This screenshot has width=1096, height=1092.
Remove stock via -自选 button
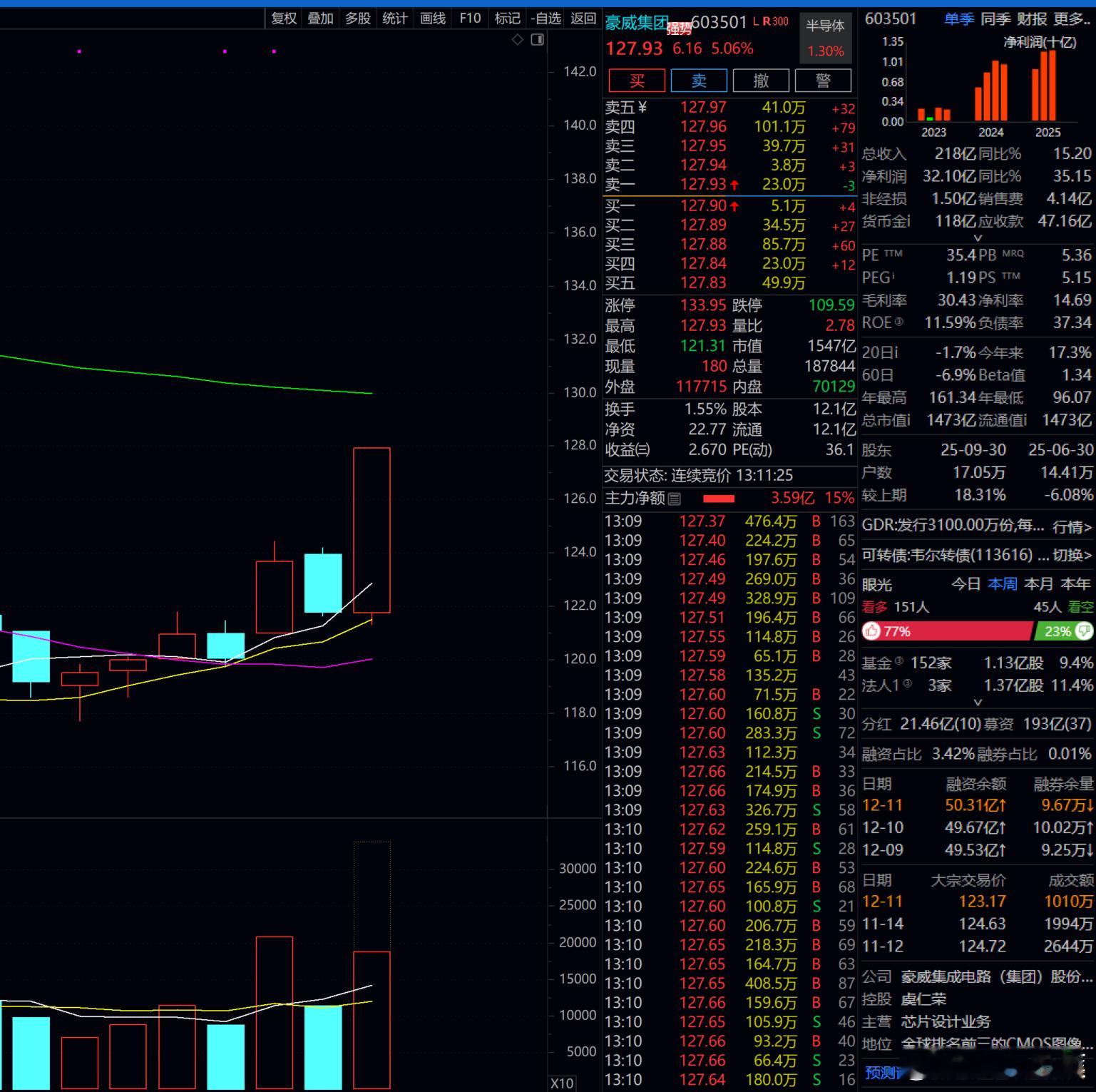(546, 19)
